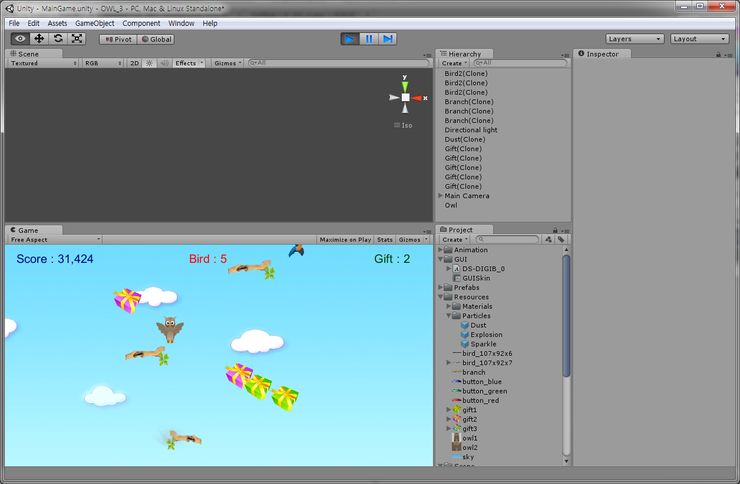Open the File menu
740x484 pixels.
click(x=14, y=23)
